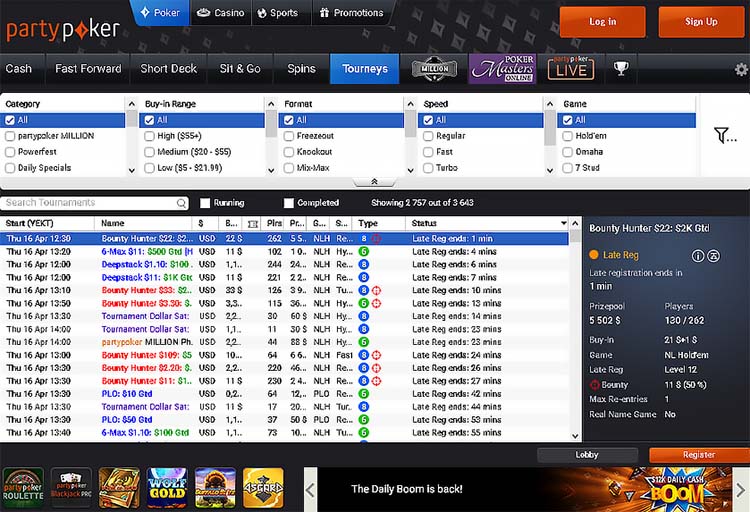This screenshot has height=512, width=750.
Task: Switch to the Spins tab
Action: [301, 68]
